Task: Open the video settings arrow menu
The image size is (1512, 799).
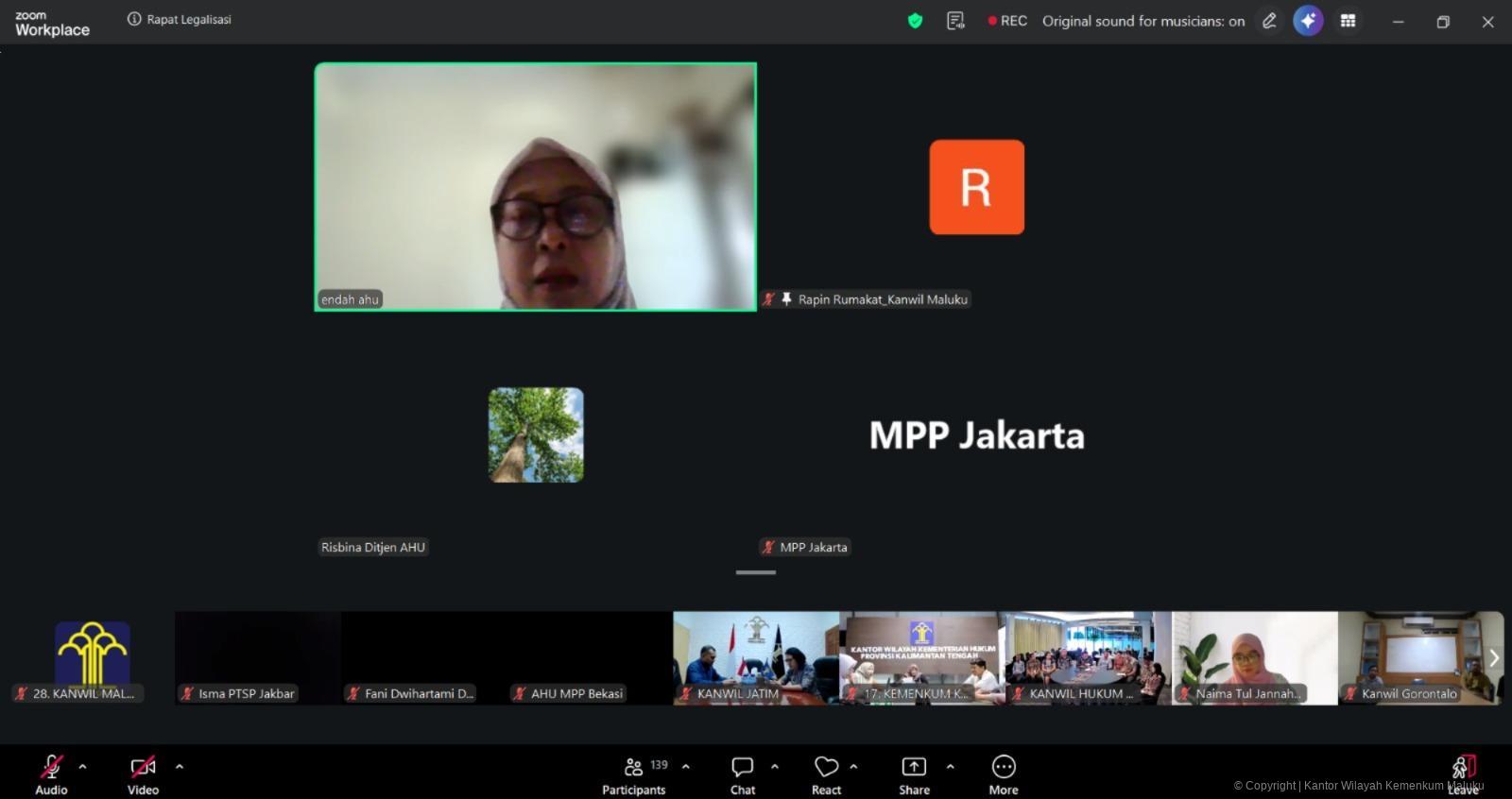Action: tap(180, 767)
